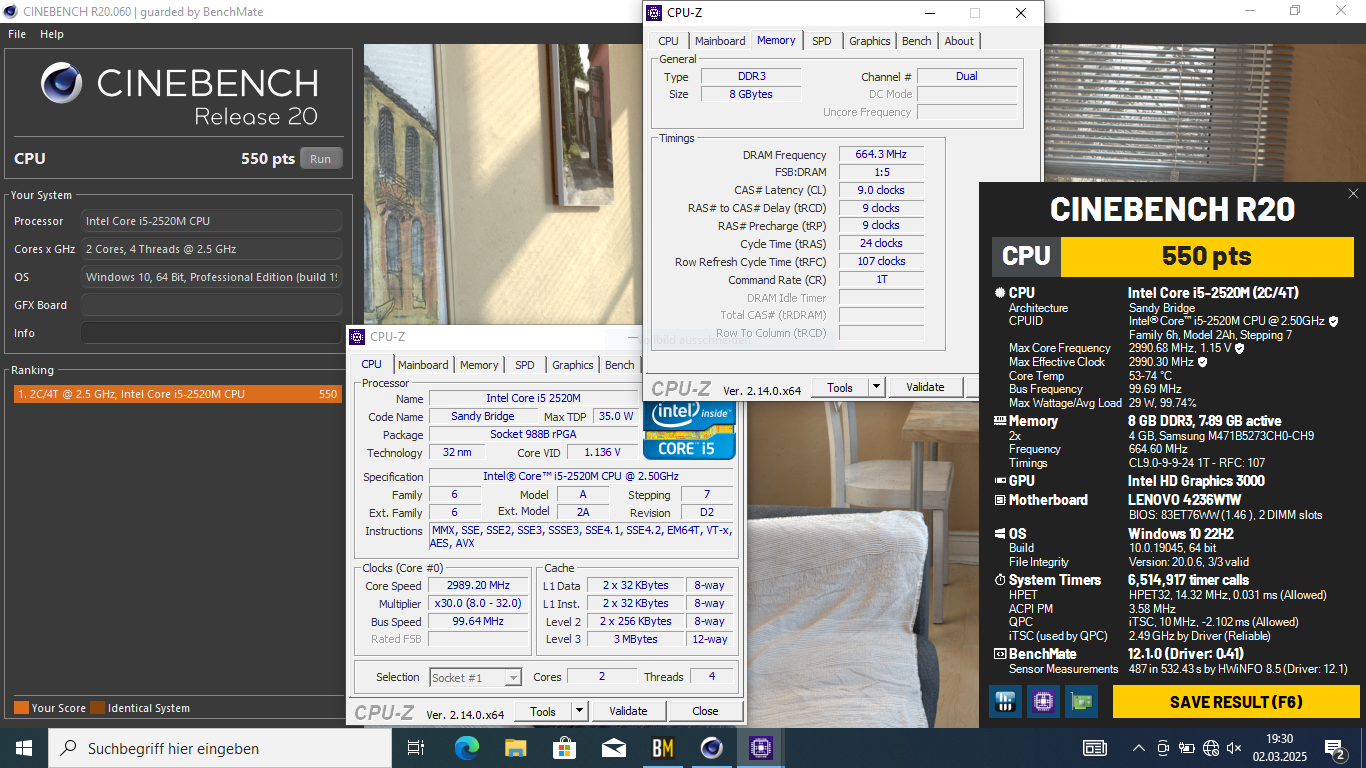Click the Cinebench Processor field Intel Core i5-2520M CPU
The height and width of the screenshot is (768, 1366).
point(211,221)
